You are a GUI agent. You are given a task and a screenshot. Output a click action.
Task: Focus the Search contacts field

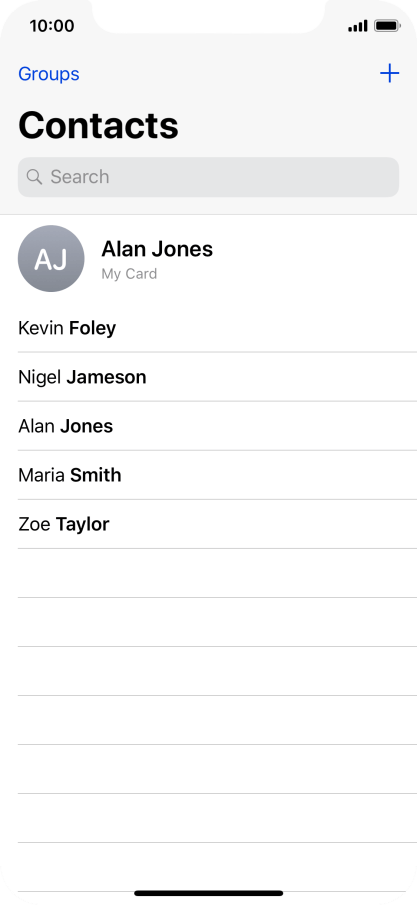click(208, 177)
